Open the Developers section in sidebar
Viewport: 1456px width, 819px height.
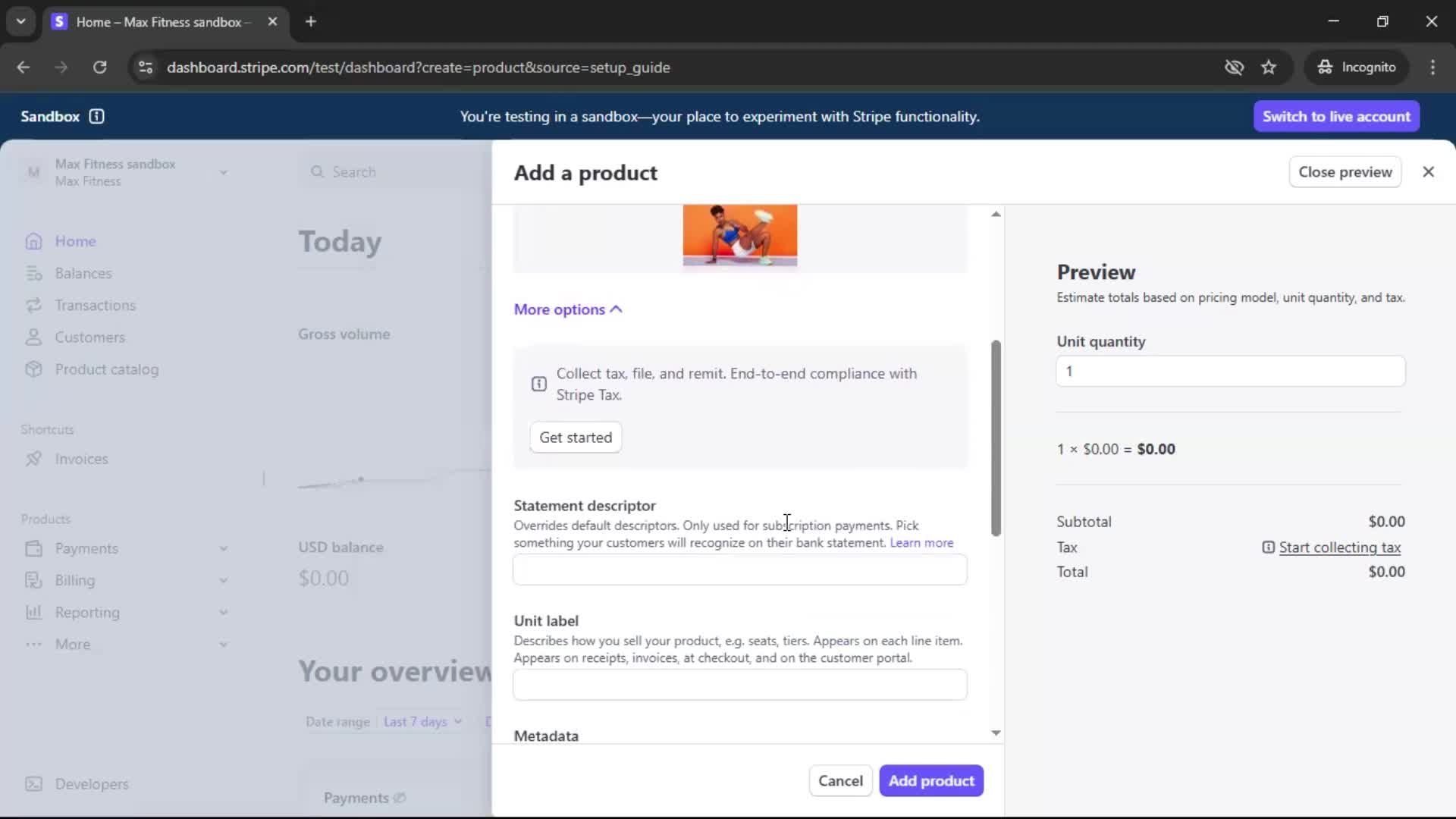(x=91, y=784)
